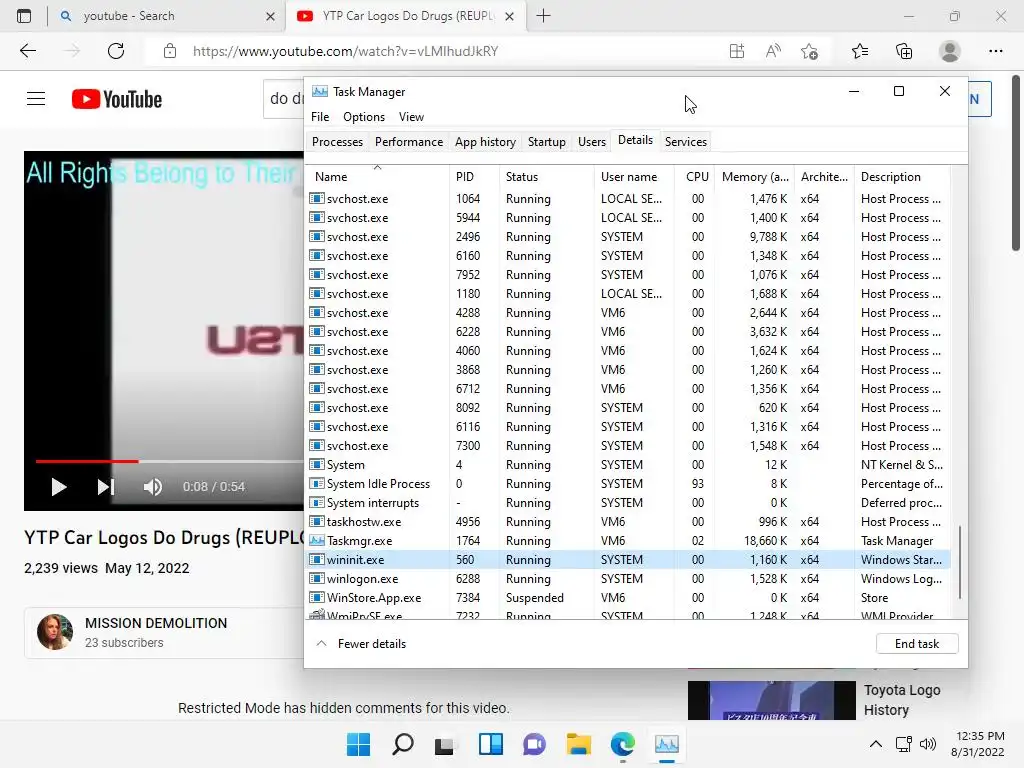The image size is (1024, 768).
Task: Switch to the Performance tab
Action: [409, 142]
